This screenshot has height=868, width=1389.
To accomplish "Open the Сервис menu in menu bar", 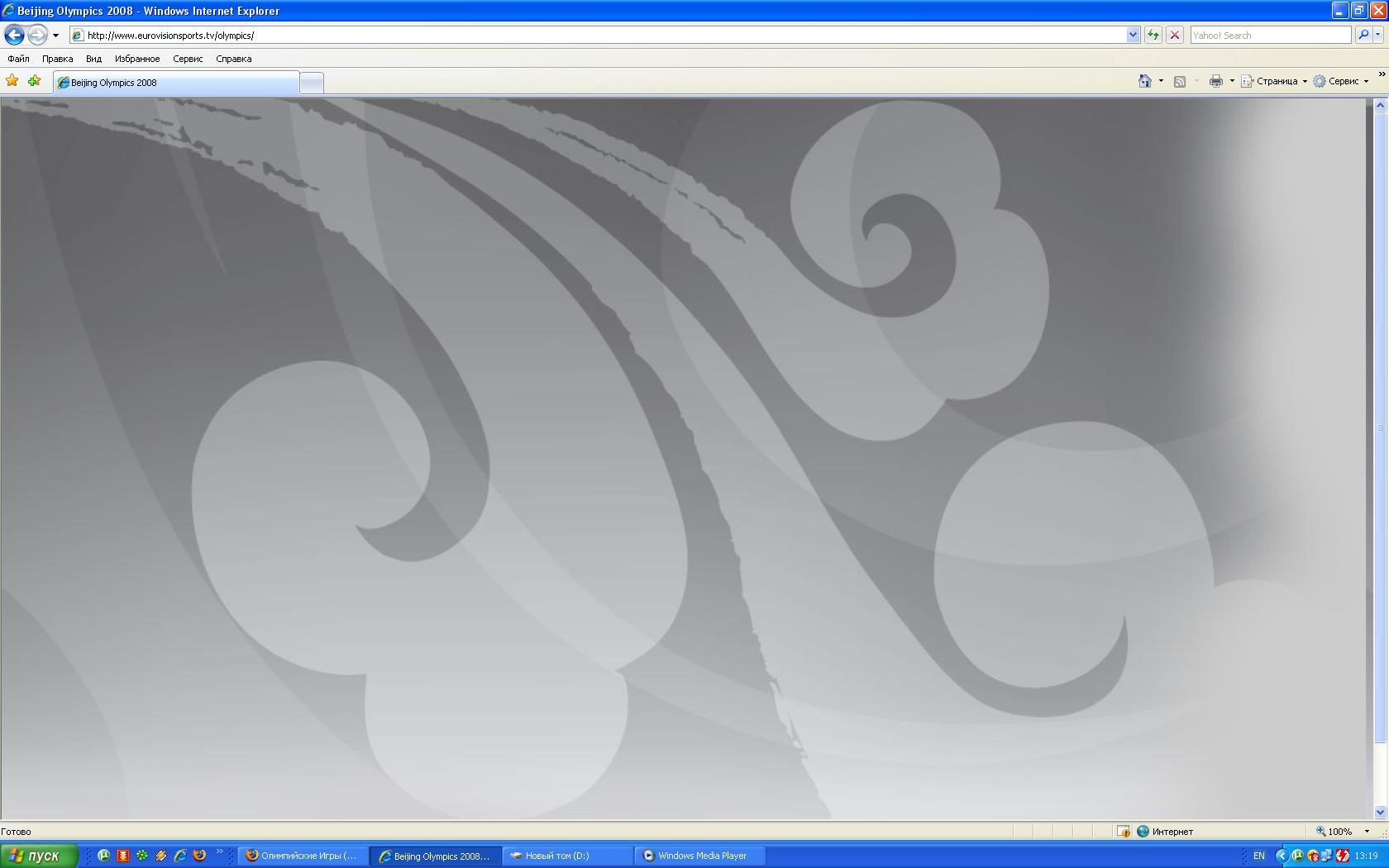I will click(x=188, y=59).
